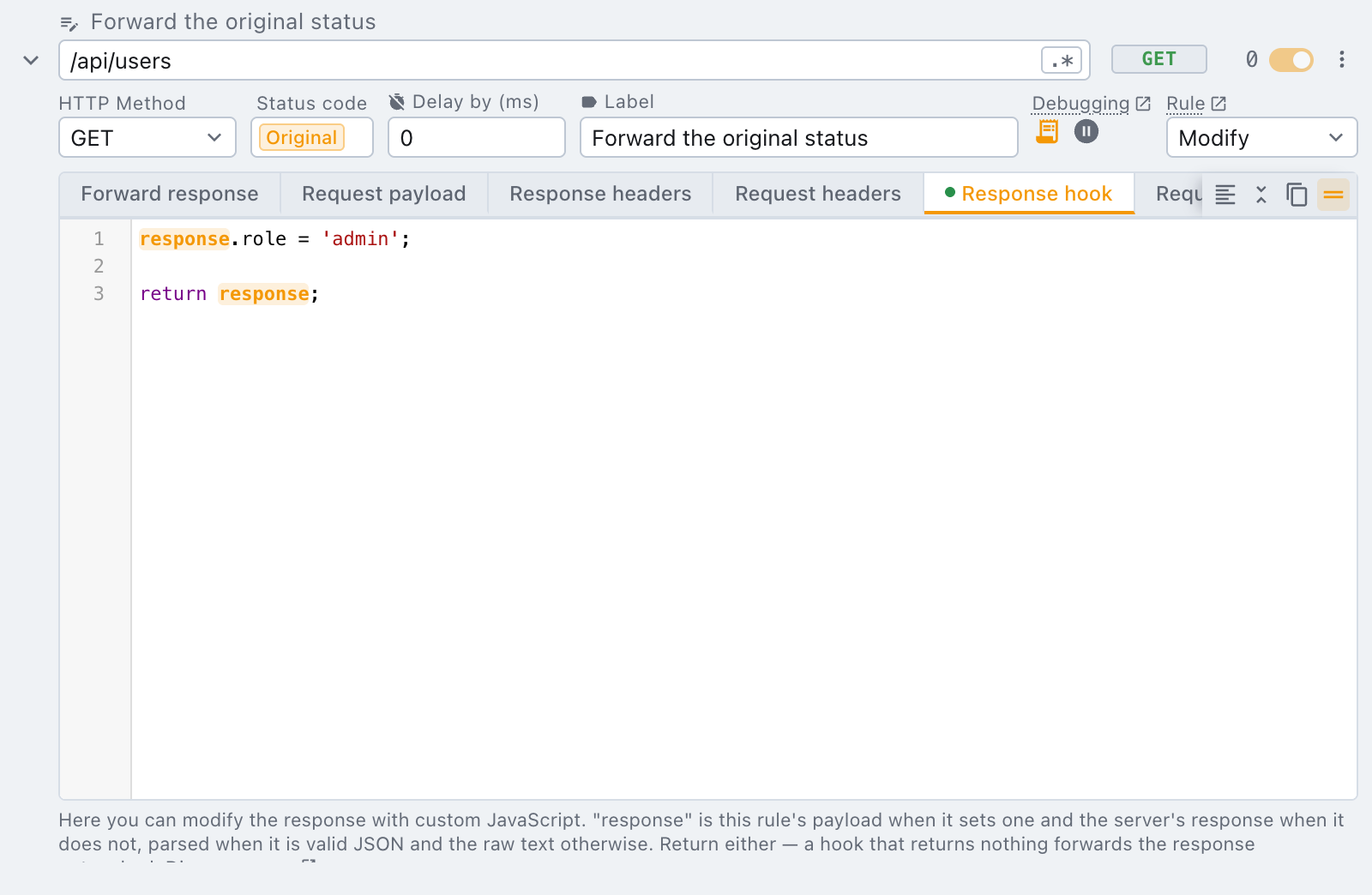Screen dimensions: 1372x895
Task: Collapse the rule with the left chevron
Action: click(31, 60)
